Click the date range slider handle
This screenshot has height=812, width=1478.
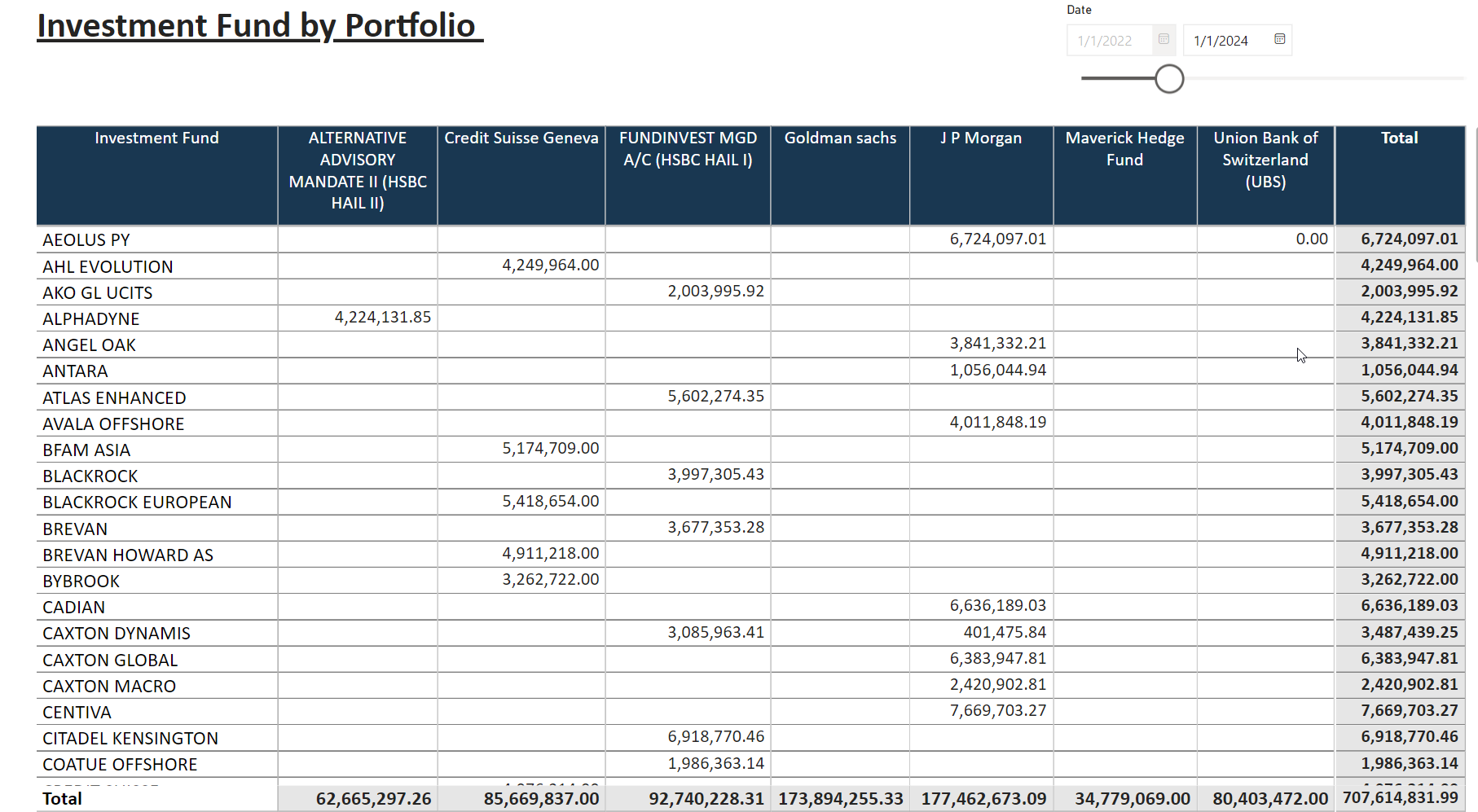pyautogui.click(x=1169, y=79)
